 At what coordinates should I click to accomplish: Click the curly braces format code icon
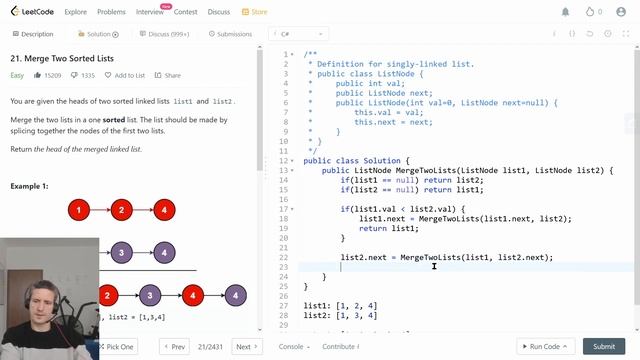[572, 34]
